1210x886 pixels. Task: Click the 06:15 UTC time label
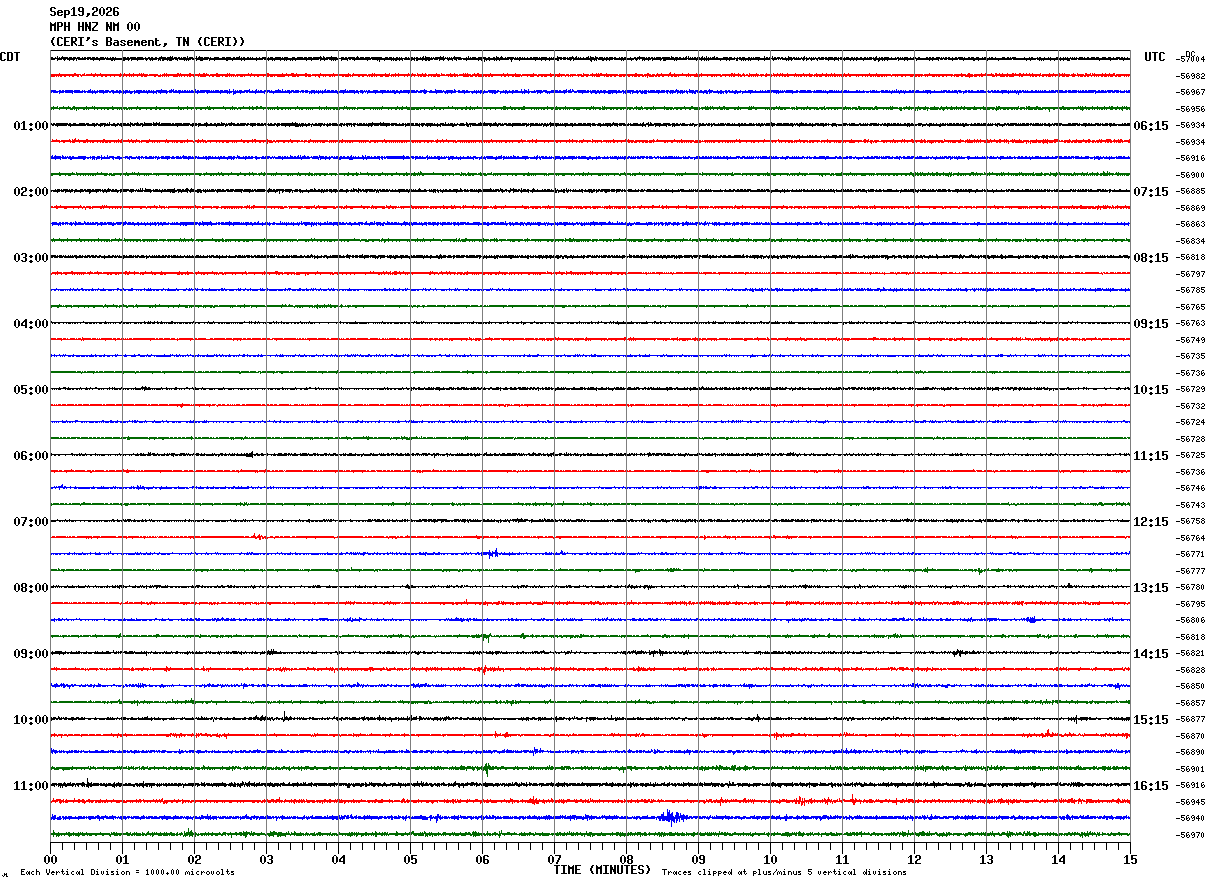[1151, 126]
